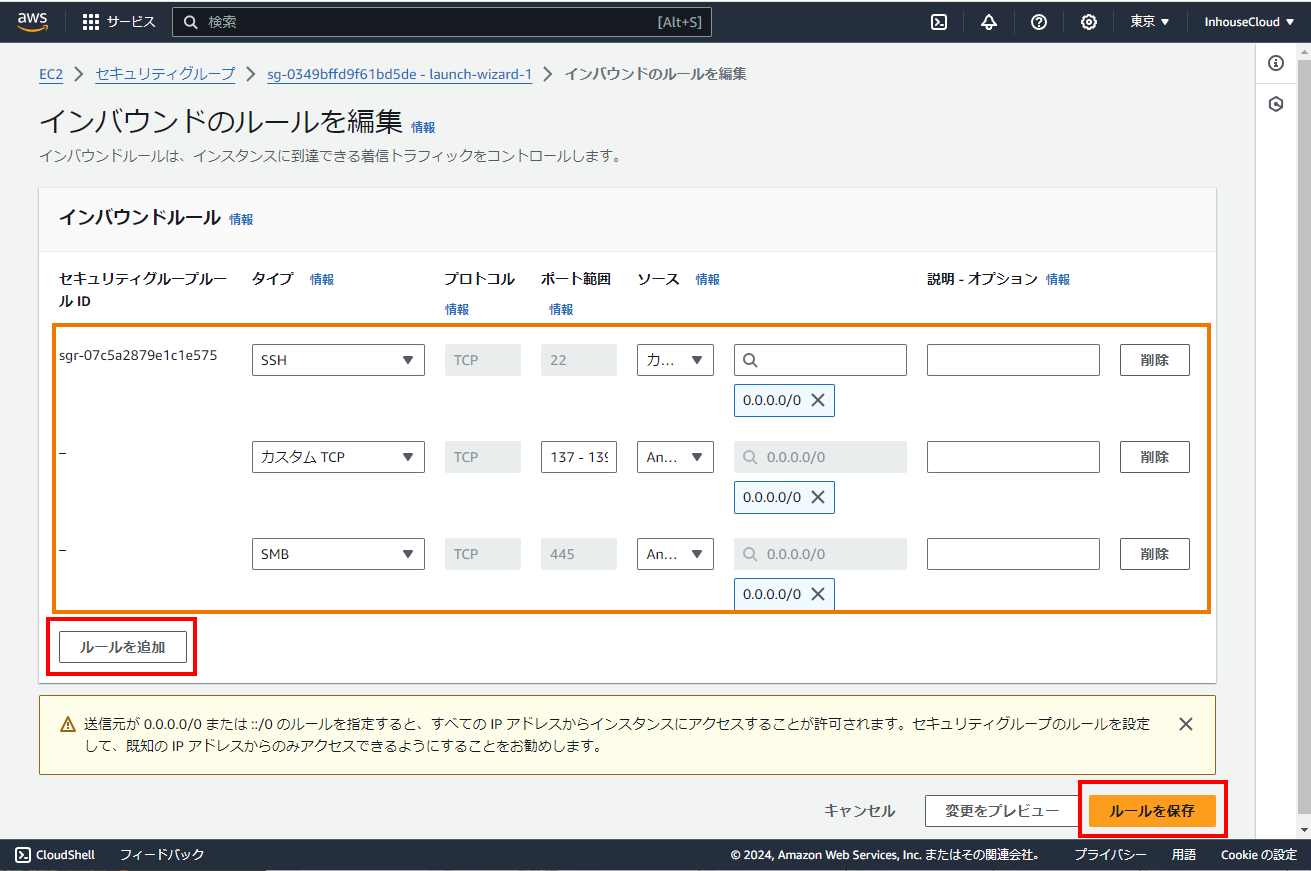Click port range field showing 137 - 139
This screenshot has height=871, width=1311.
pos(578,457)
